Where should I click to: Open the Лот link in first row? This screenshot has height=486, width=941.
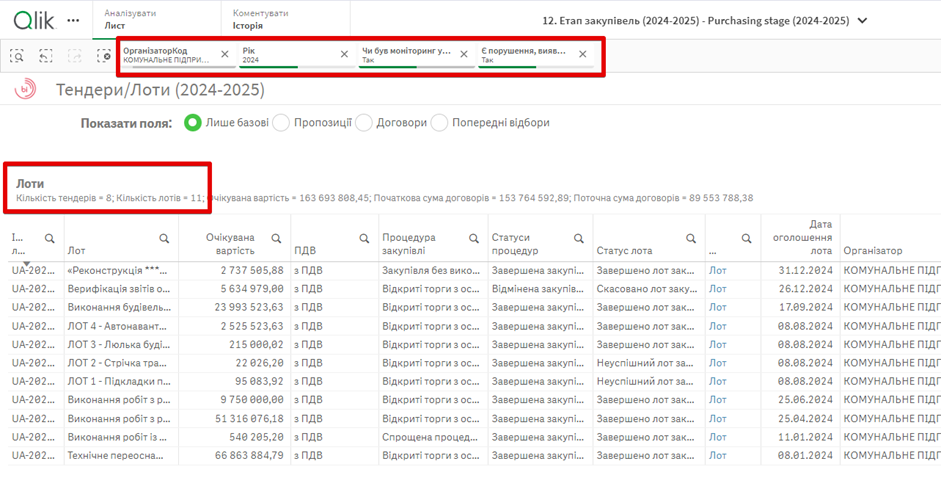[x=718, y=270]
